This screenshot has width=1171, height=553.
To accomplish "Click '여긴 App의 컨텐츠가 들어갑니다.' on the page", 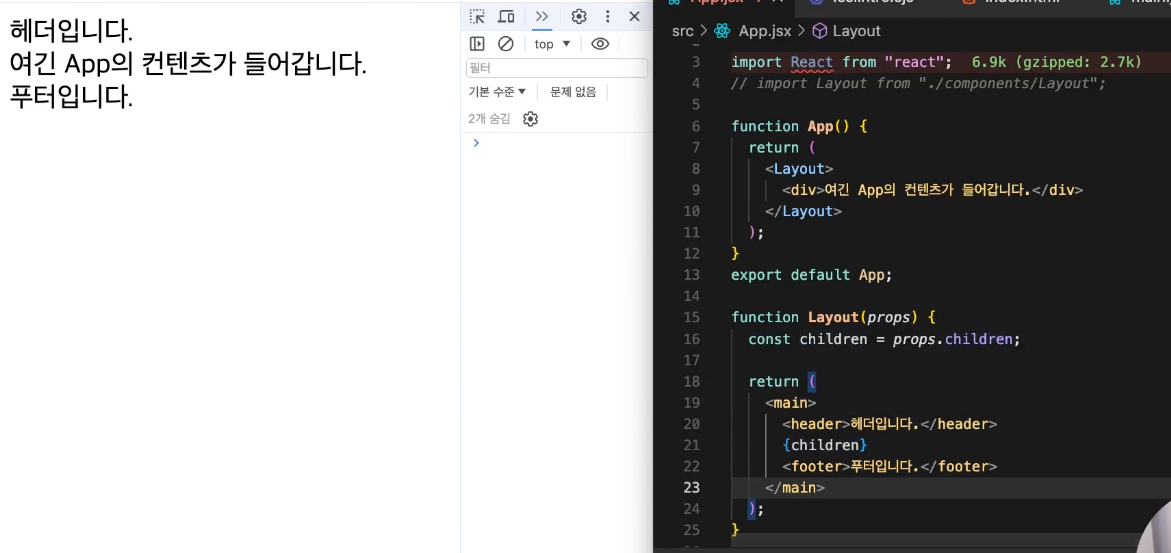I will 188,64.
